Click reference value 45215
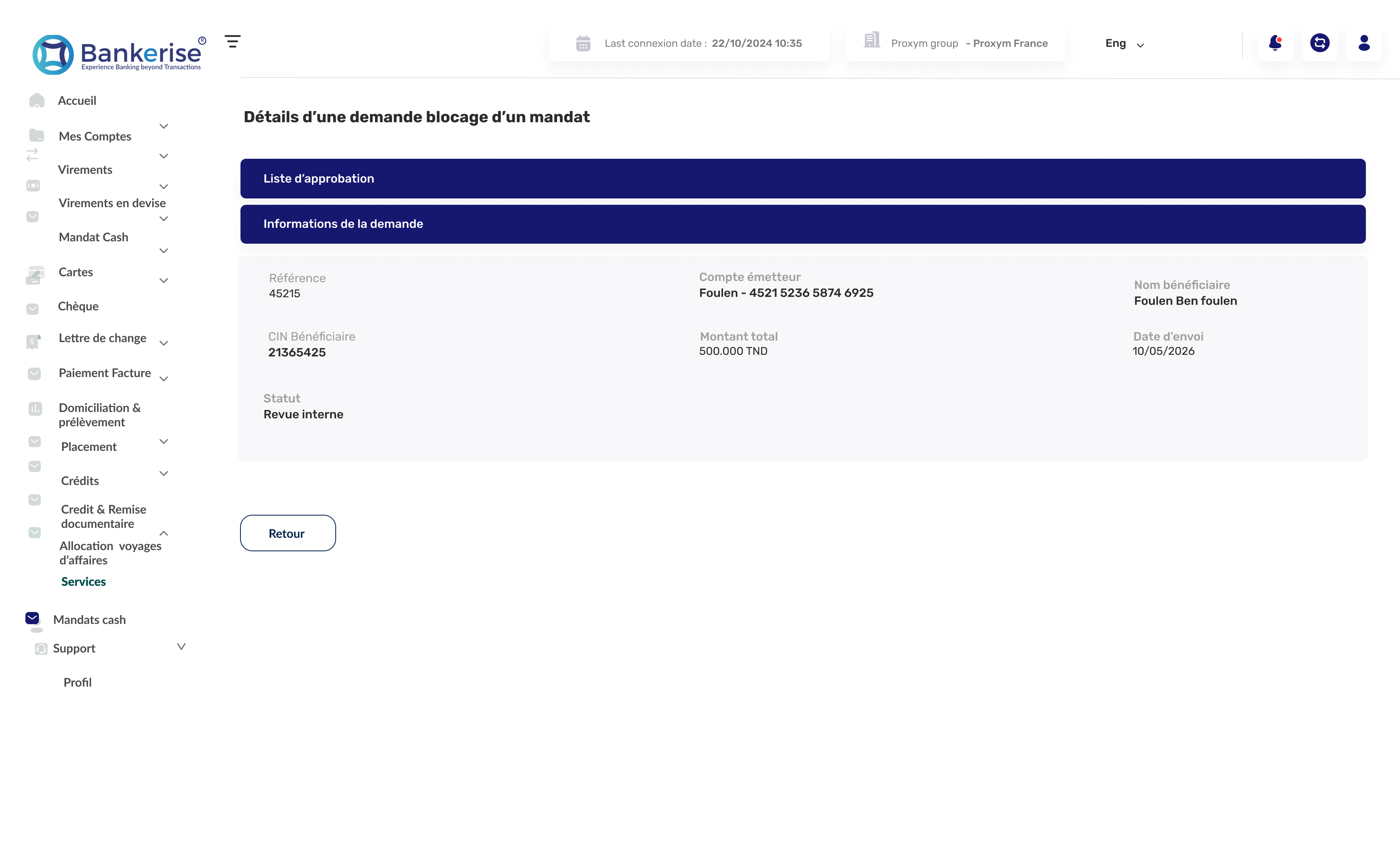1400x843 pixels. click(x=285, y=294)
